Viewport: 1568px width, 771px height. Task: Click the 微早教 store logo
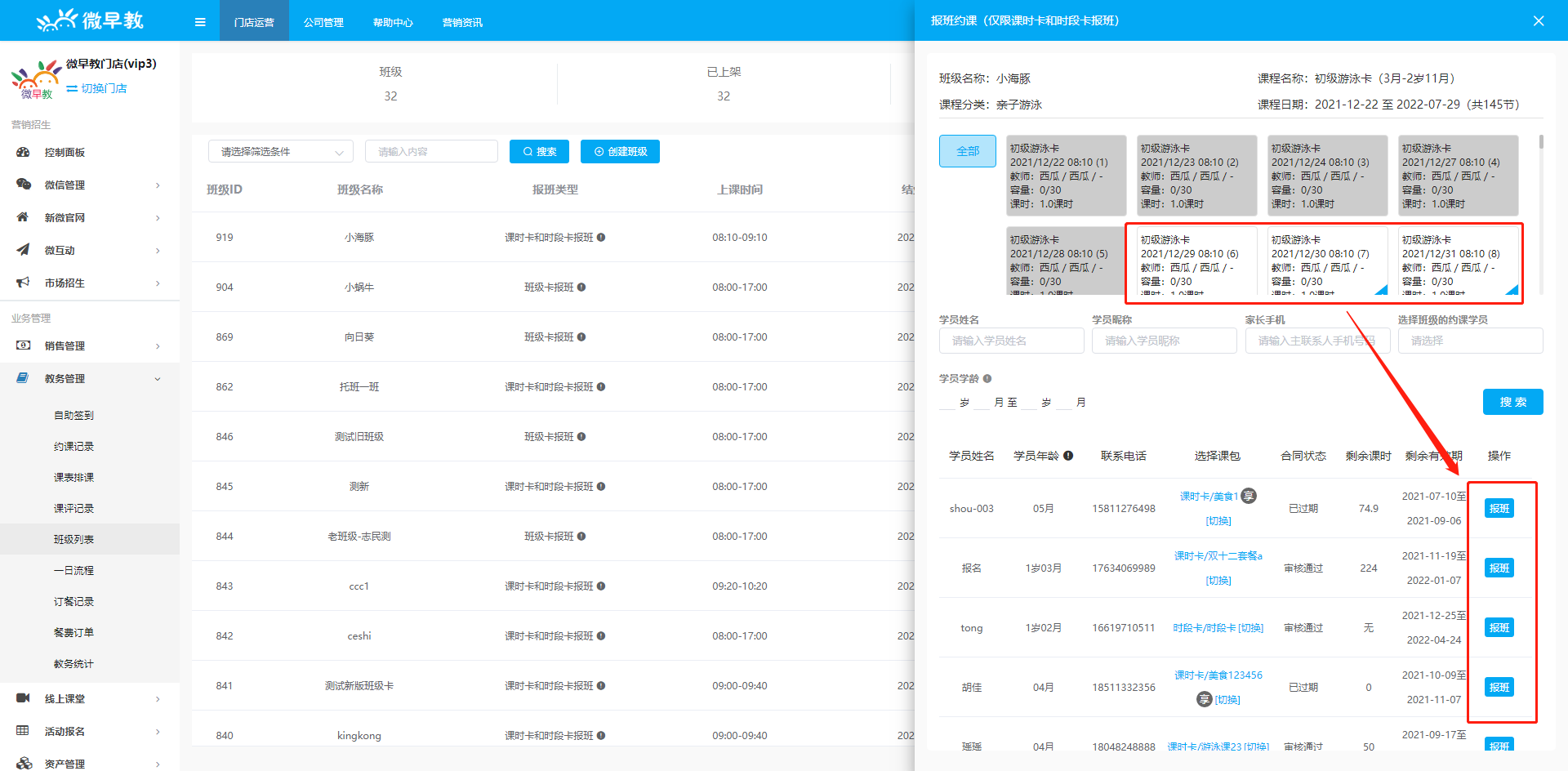tap(36, 79)
